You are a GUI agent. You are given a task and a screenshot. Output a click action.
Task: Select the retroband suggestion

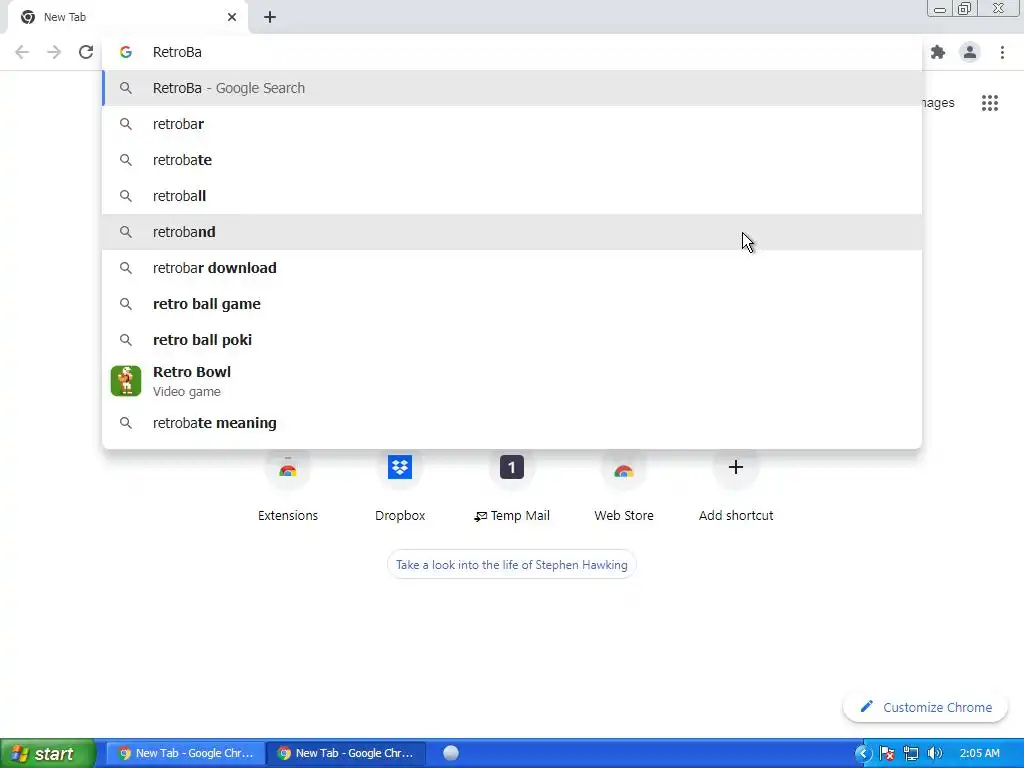pos(512,232)
